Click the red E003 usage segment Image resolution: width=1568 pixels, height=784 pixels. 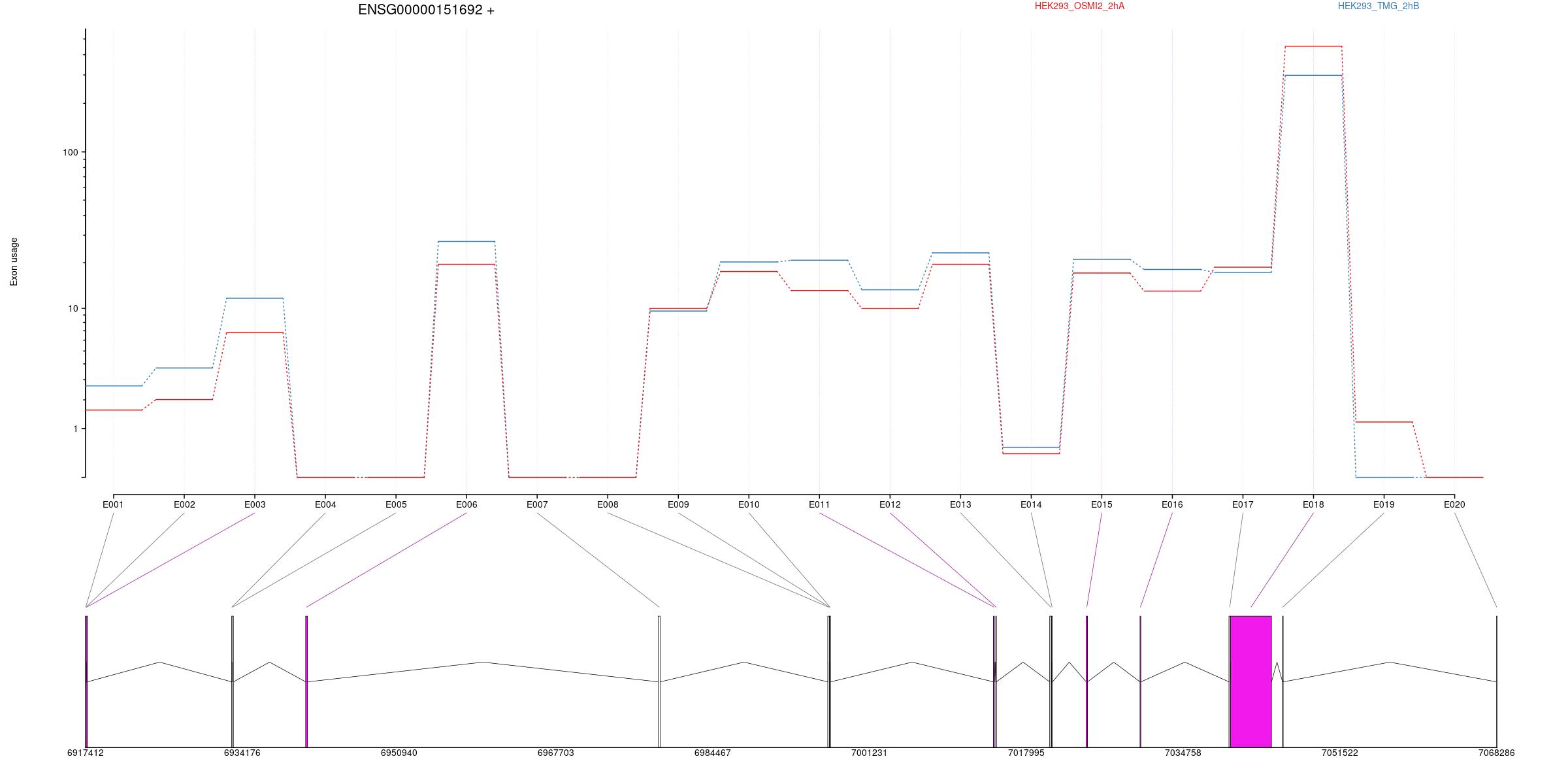pos(255,333)
